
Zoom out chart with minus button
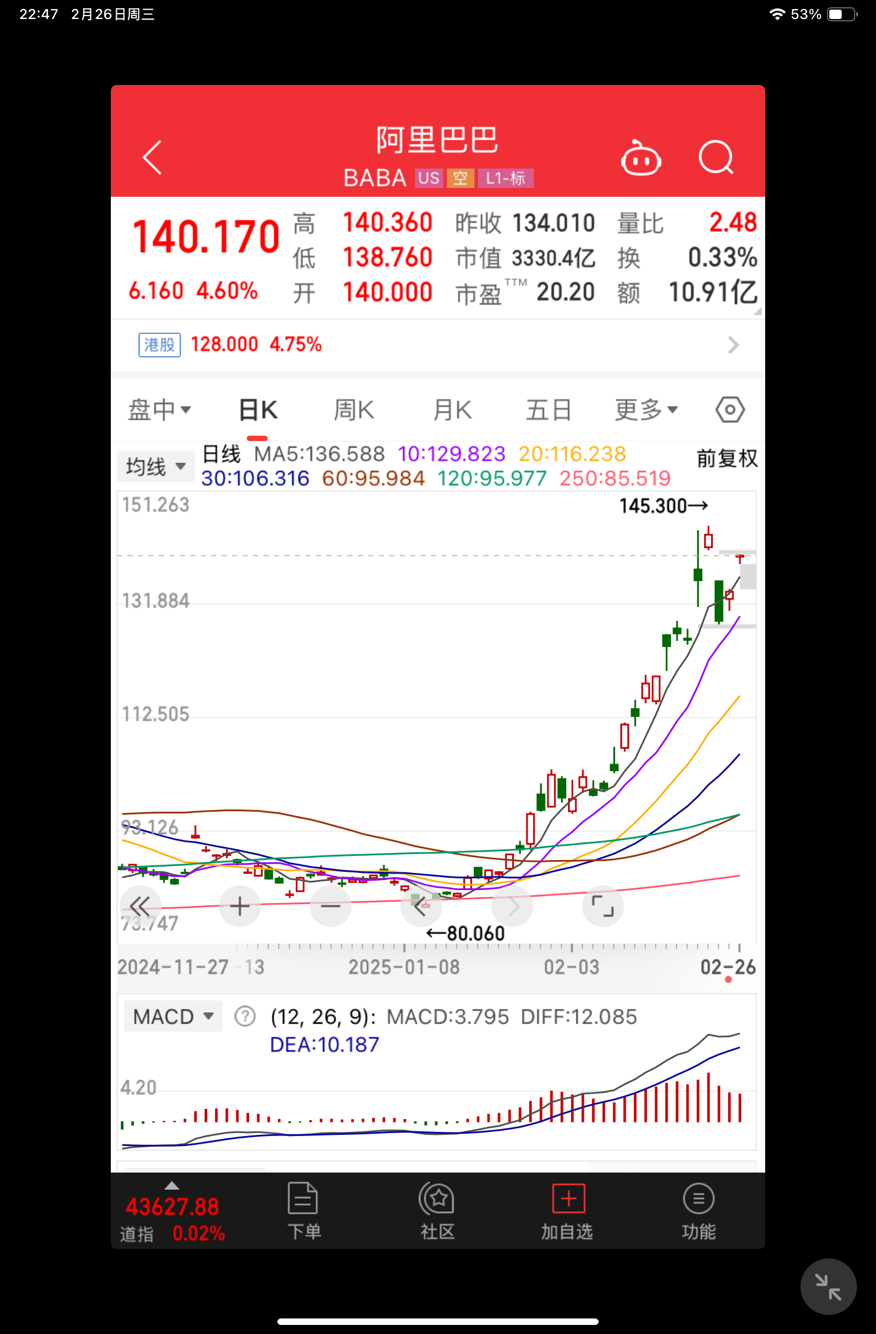pos(330,907)
